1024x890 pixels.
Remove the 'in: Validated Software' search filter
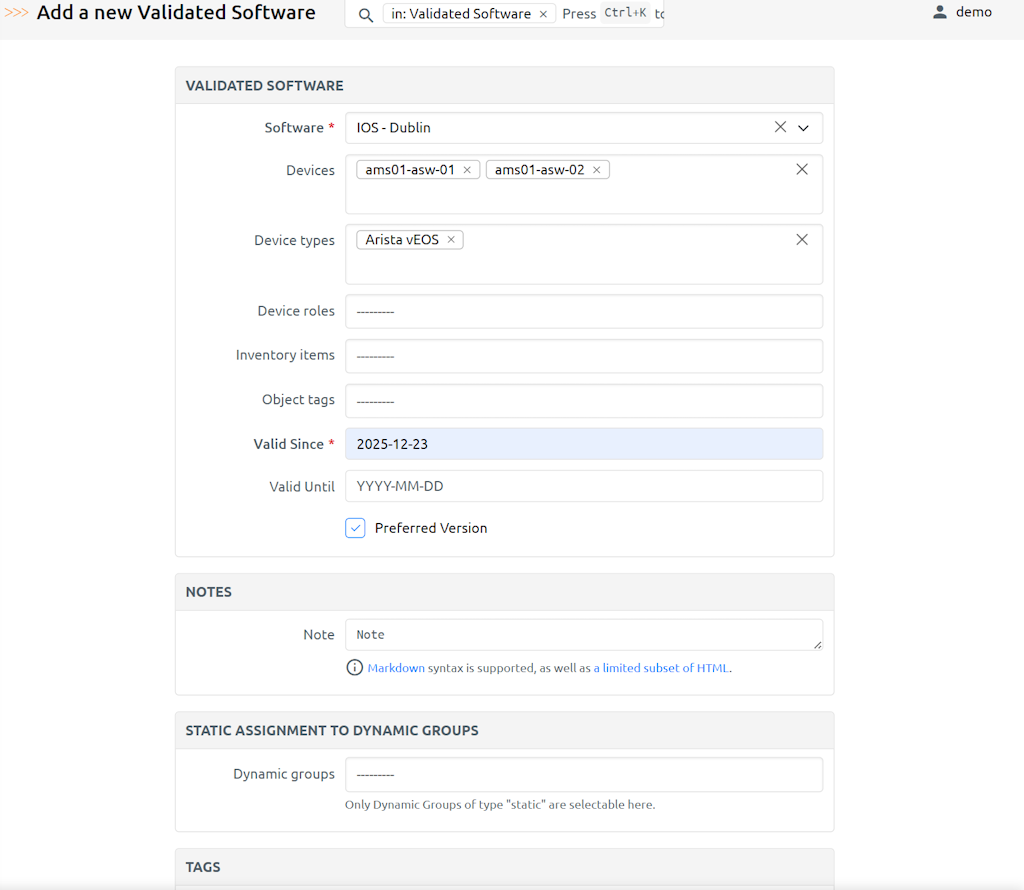point(543,14)
